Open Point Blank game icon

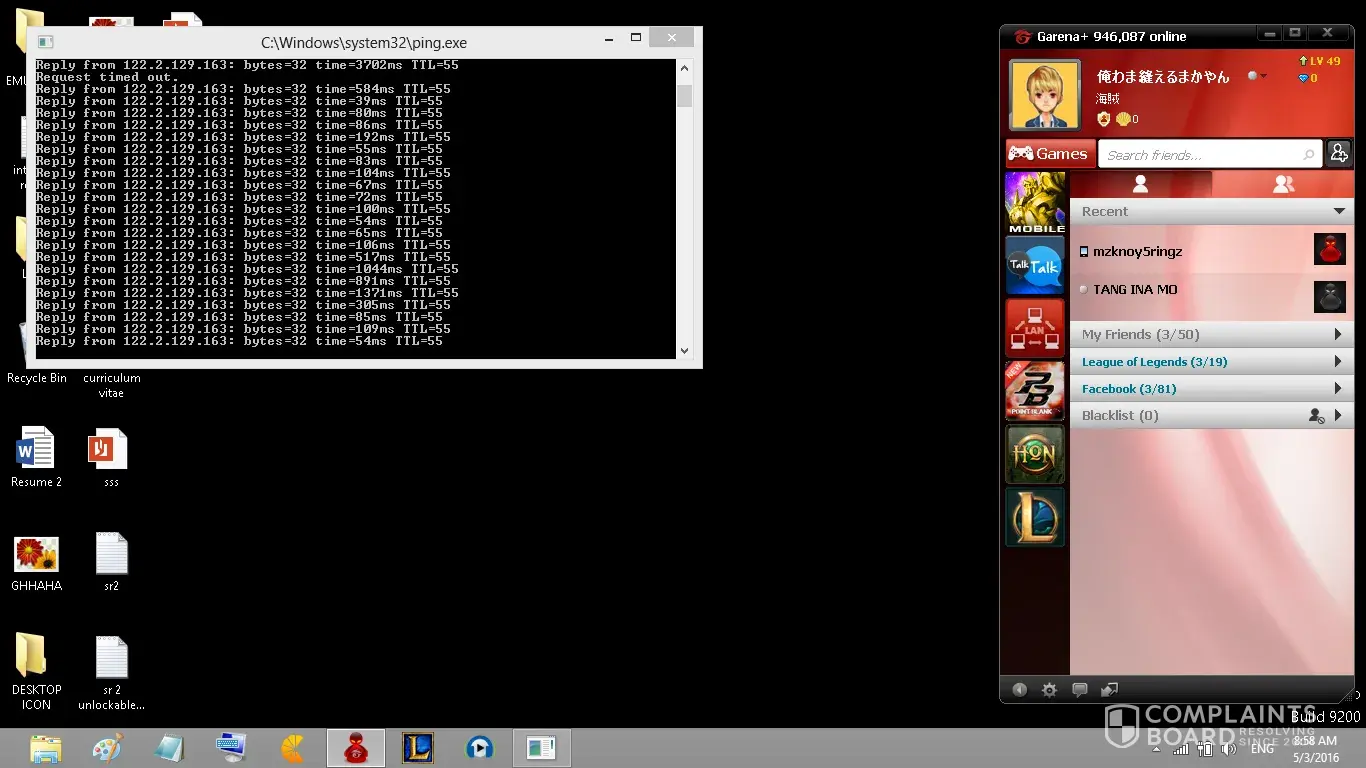click(x=1034, y=391)
